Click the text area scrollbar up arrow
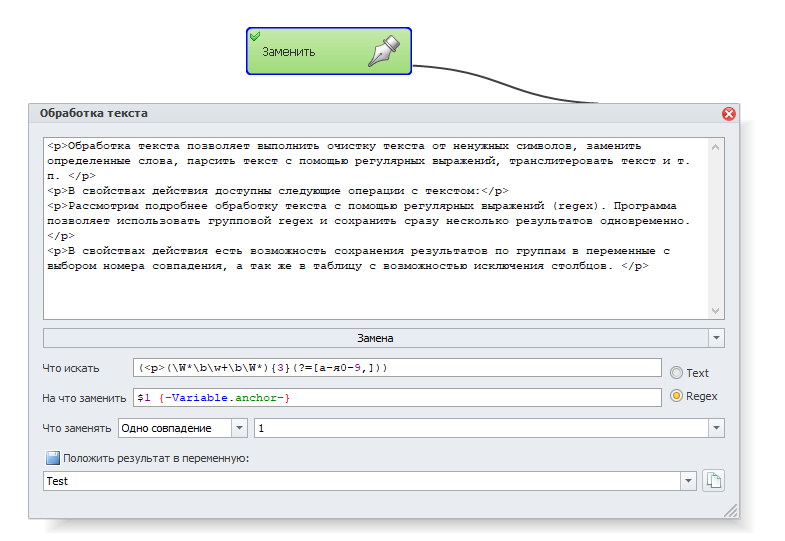This screenshot has height=541, width=785. [x=715, y=147]
